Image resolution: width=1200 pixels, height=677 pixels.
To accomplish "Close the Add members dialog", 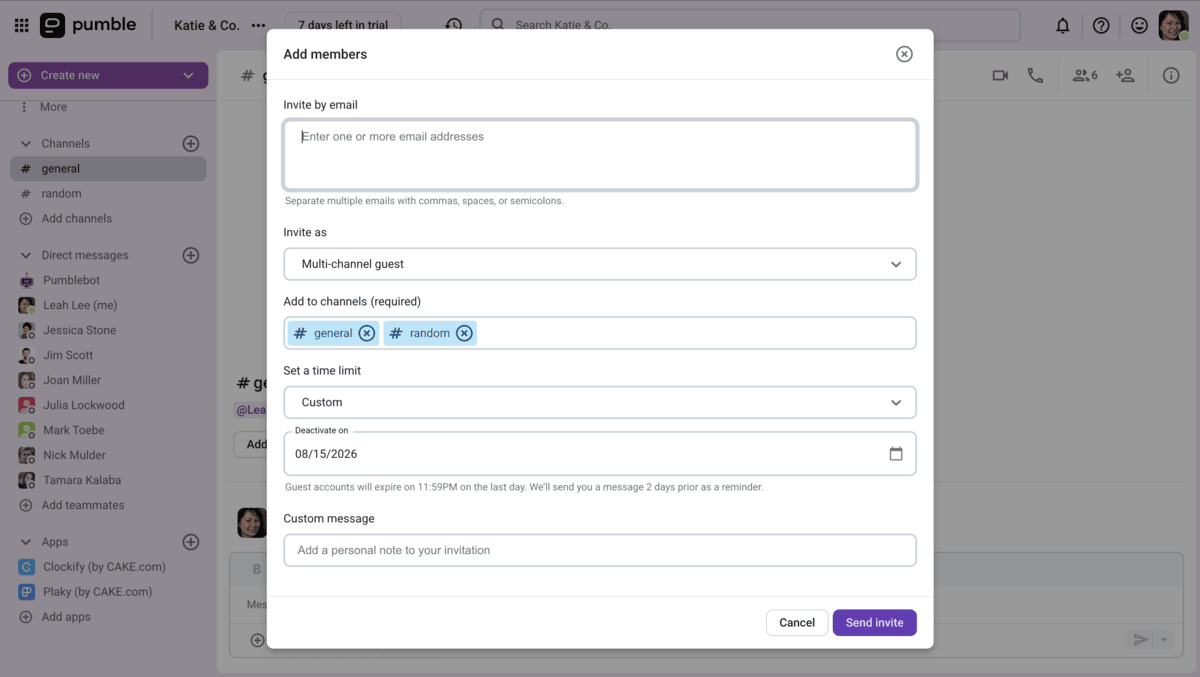I will 904,54.
